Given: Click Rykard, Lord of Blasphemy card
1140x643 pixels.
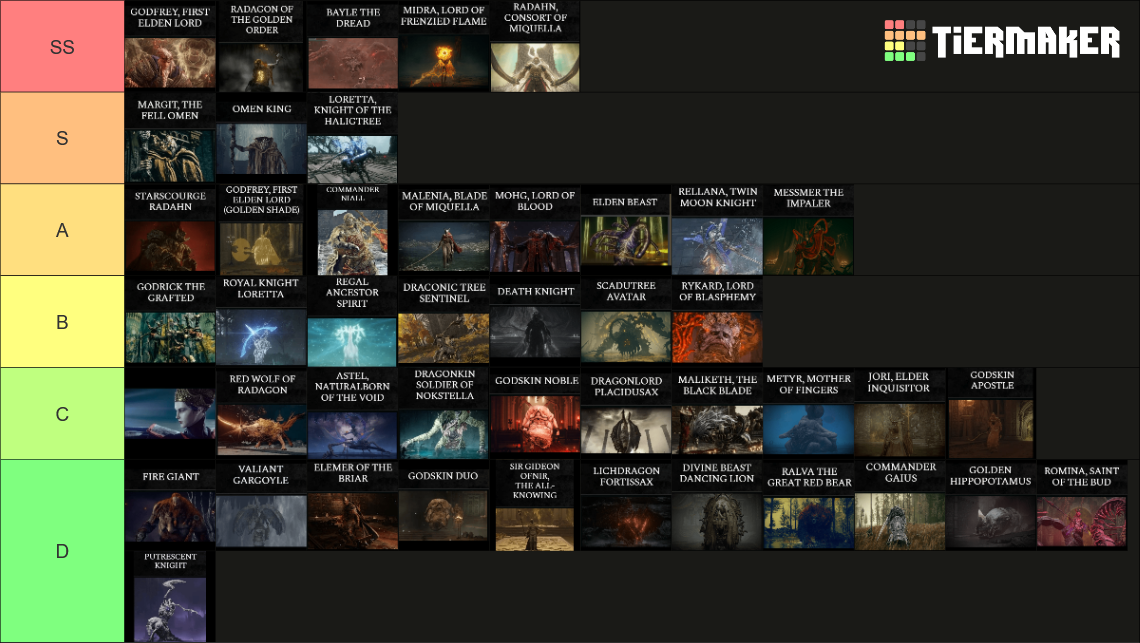Looking at the screenshot, I should point(717,322).
